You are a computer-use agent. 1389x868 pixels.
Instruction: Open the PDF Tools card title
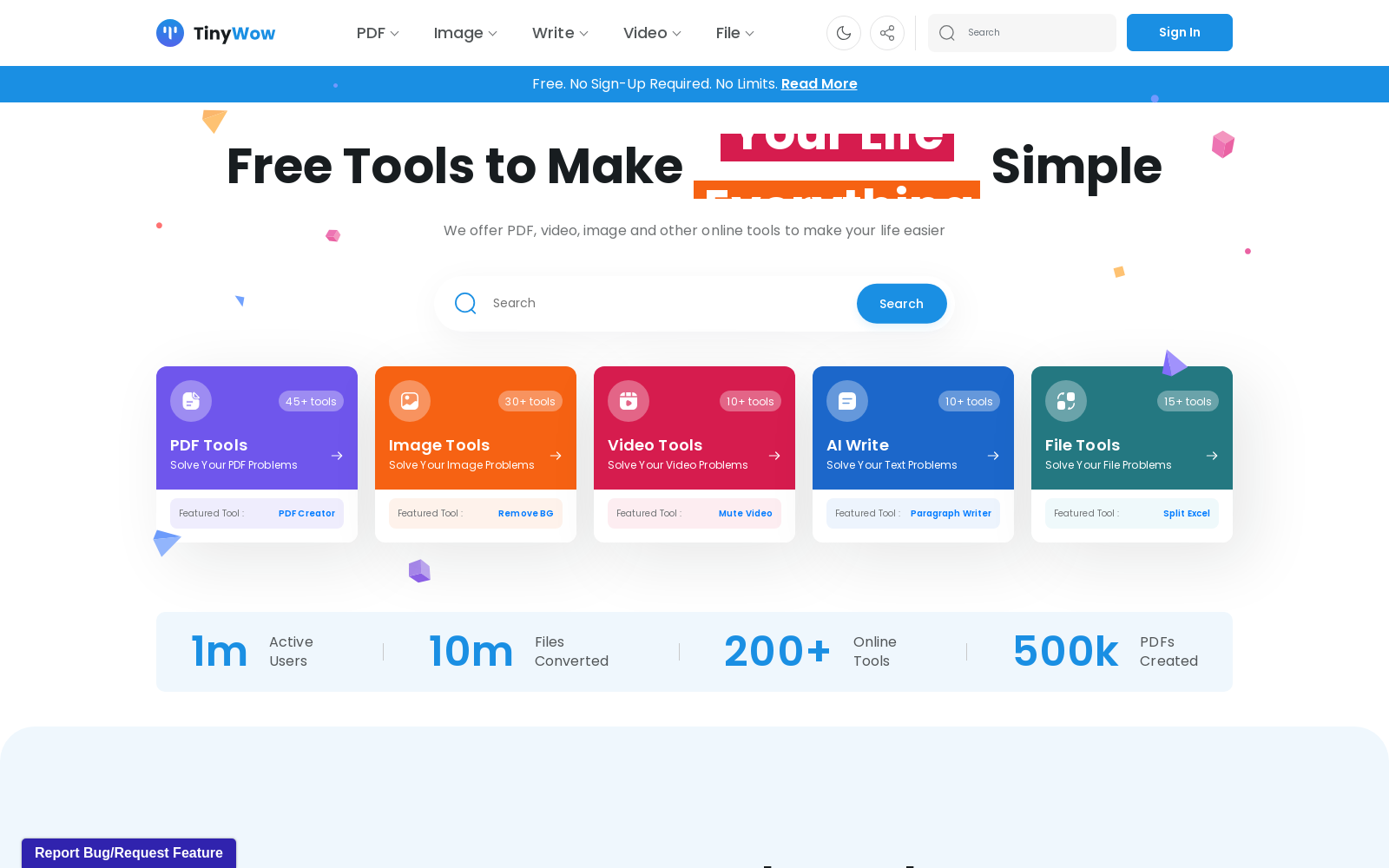208,445
